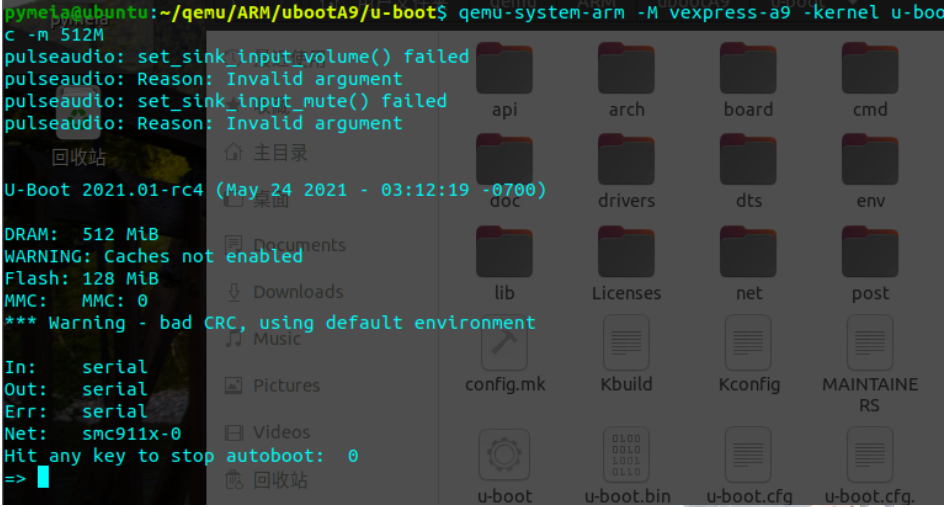Click the 'WARNING: Caches not enabled' line
Screen dimensions: 944x507
click(154, 257)
